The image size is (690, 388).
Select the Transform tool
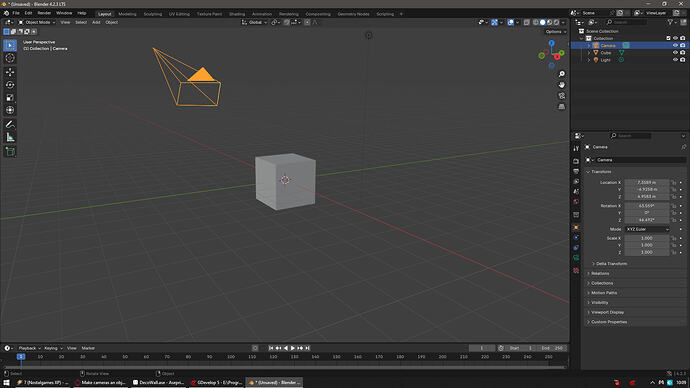(10, 110)
